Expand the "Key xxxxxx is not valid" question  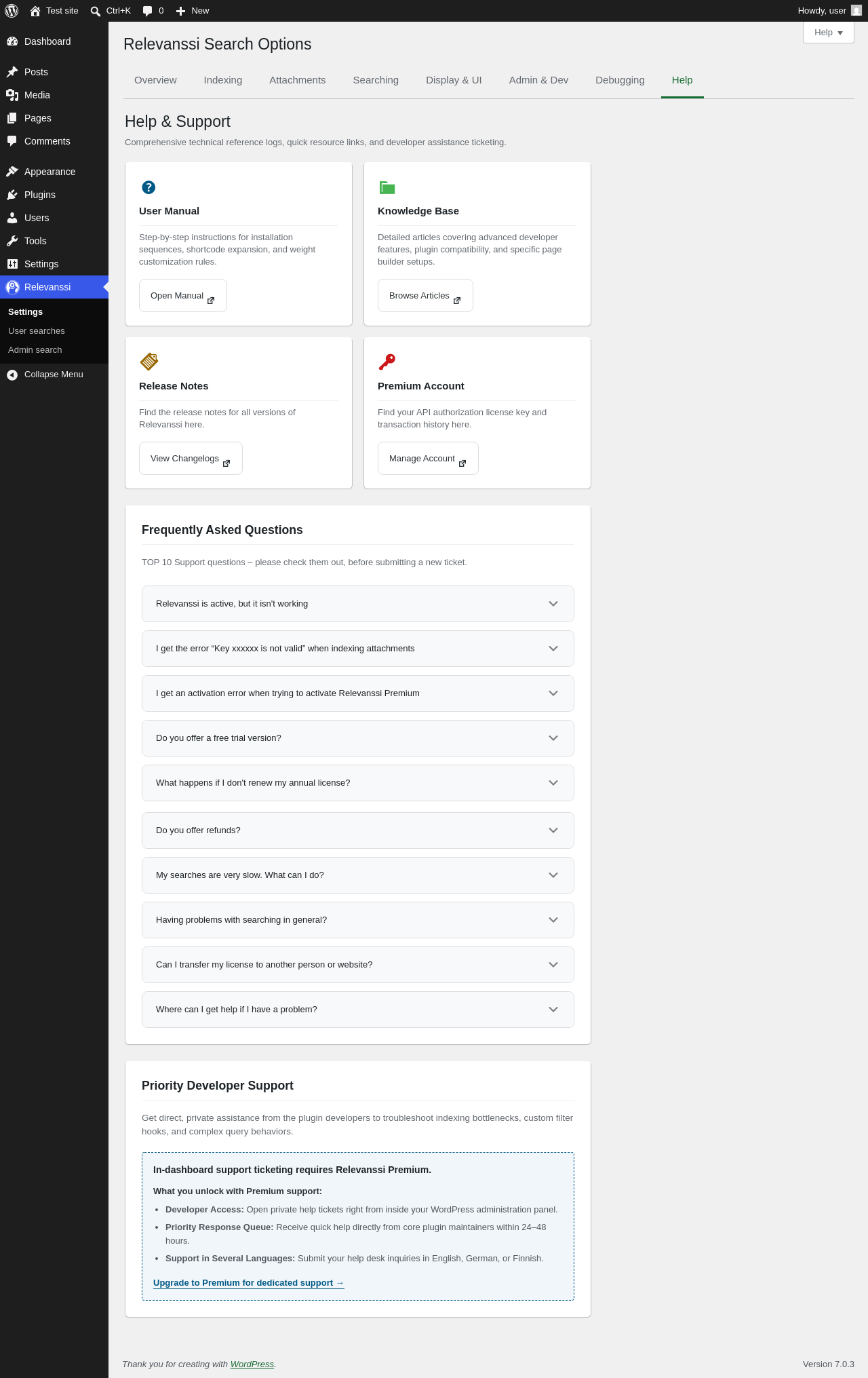click(358, 649)
